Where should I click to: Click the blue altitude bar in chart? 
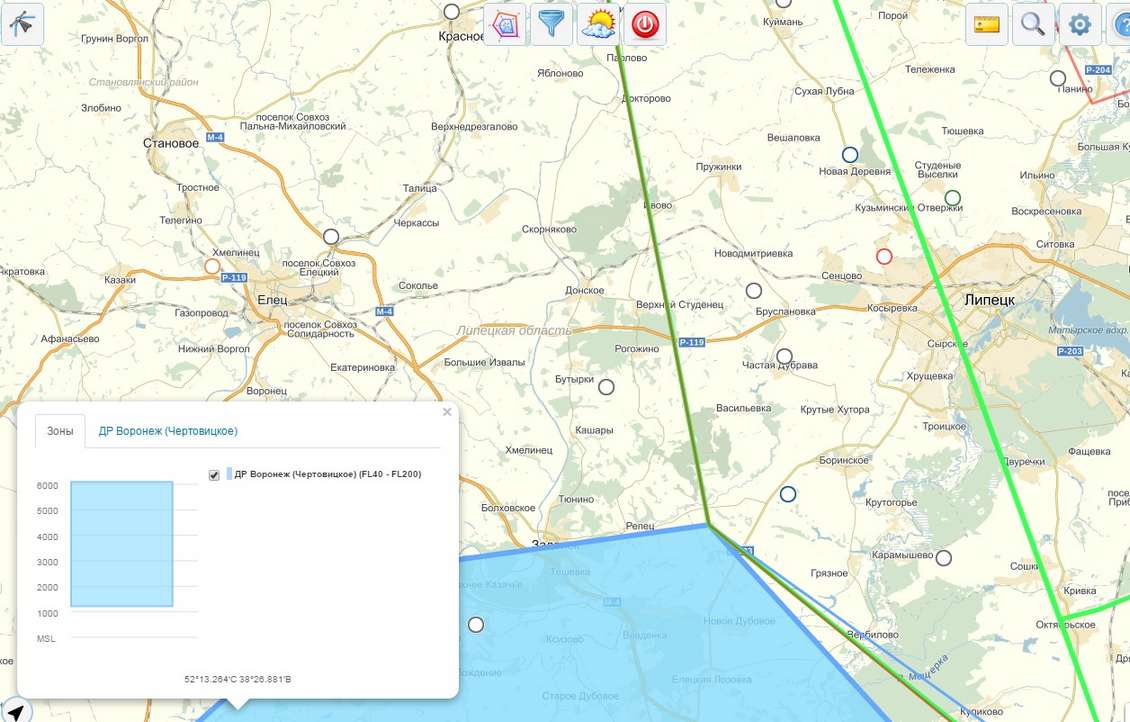(121, 544)
